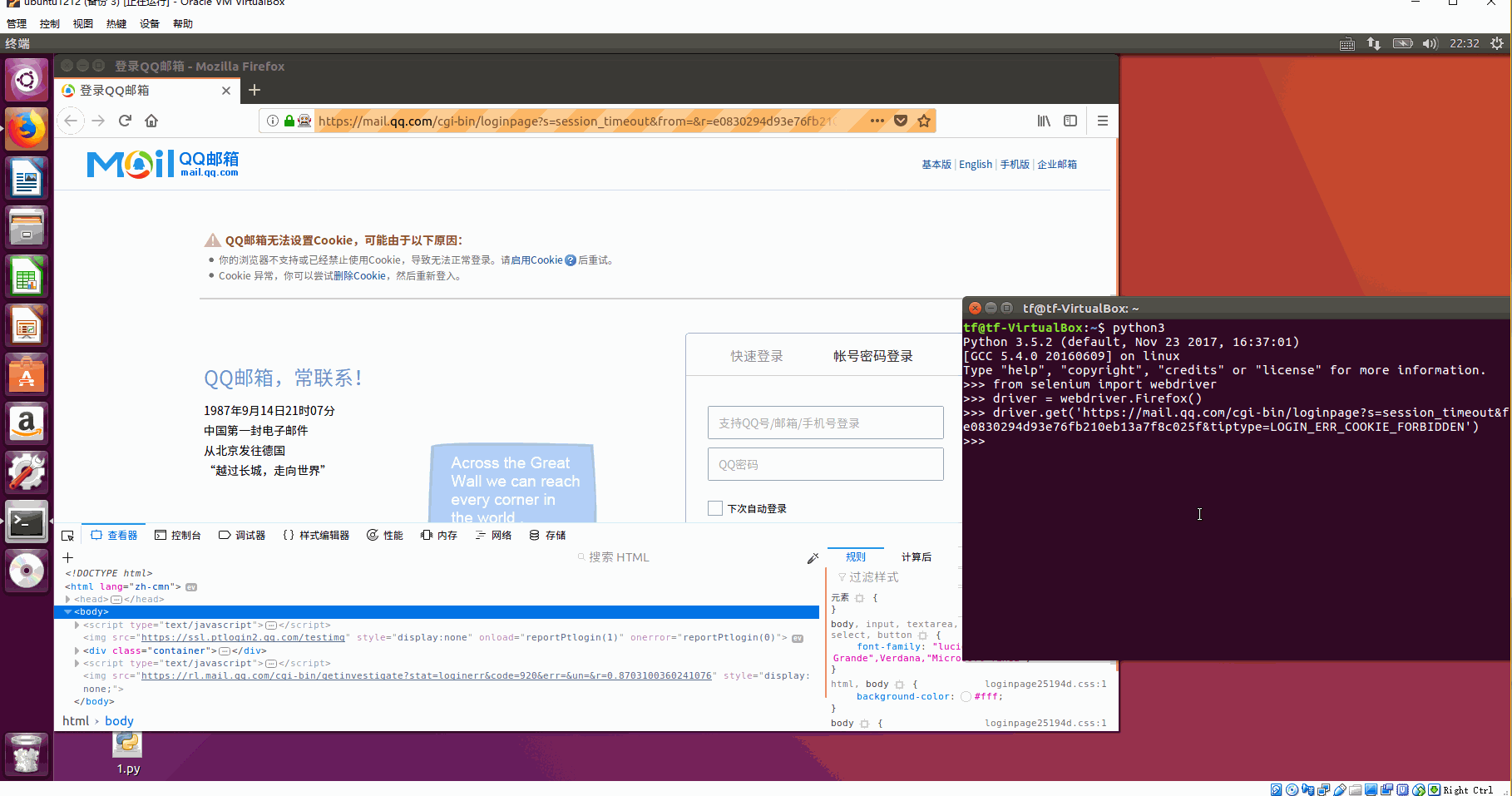
Task: Create a new node with the plus icon
Action: pos(68,557)
